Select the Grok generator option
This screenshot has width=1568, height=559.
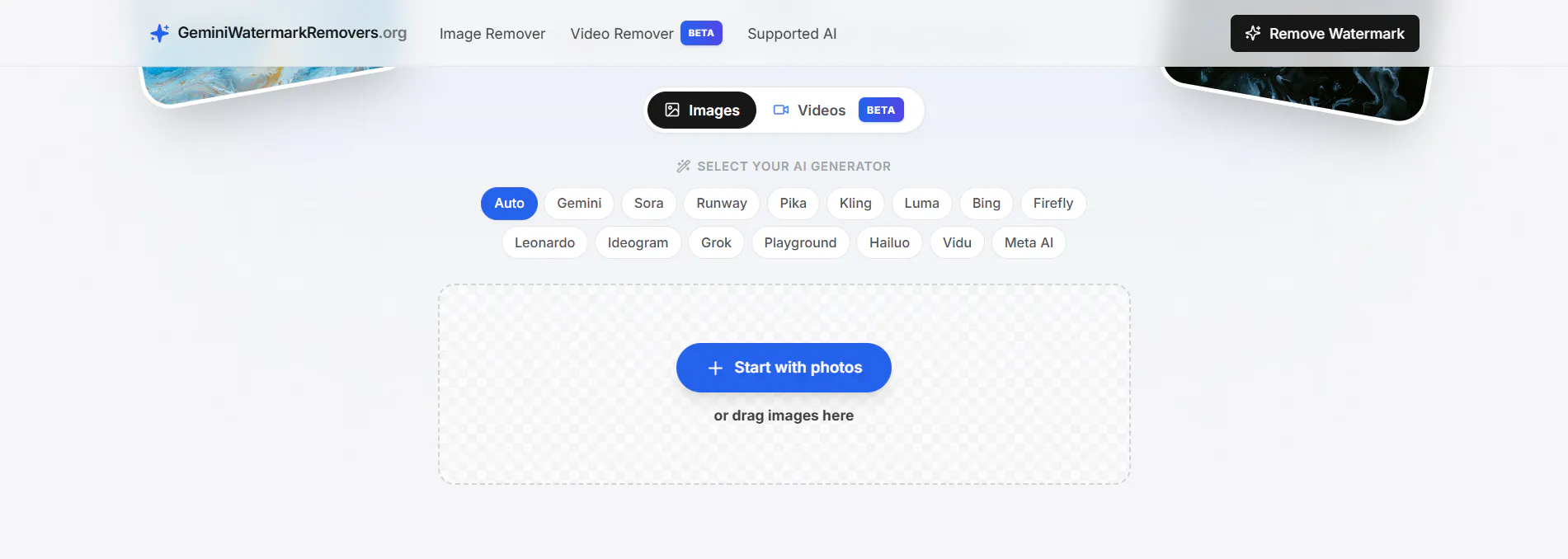point(716,243)
